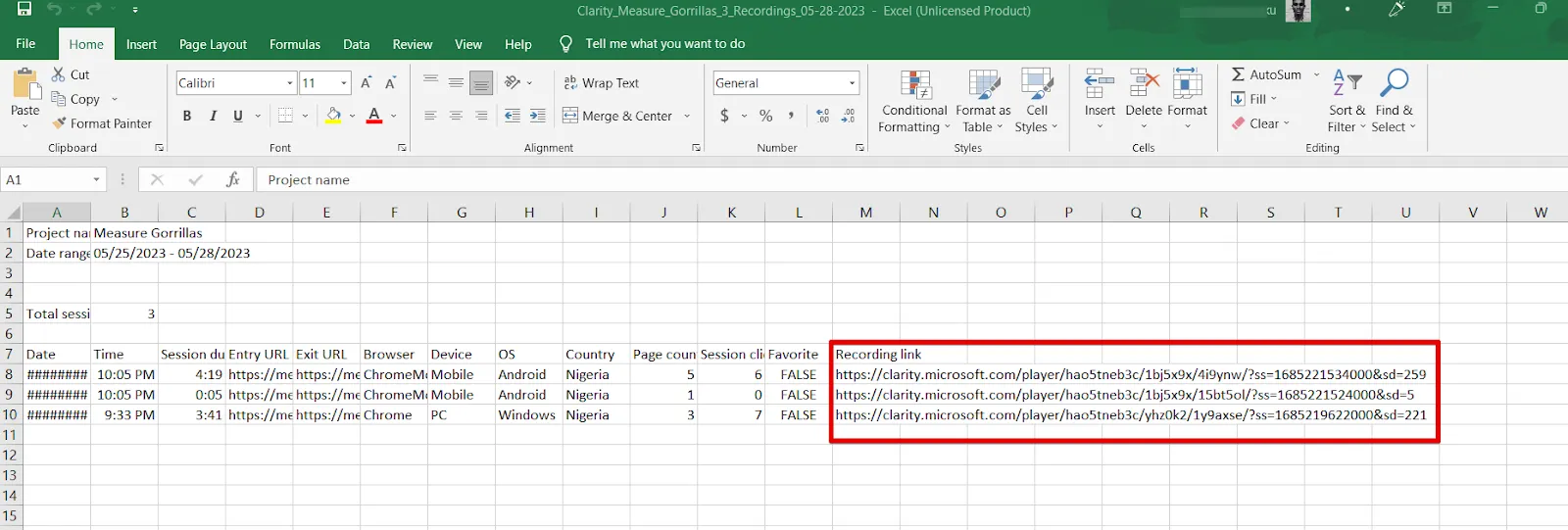Click Increase Decimal icon

[822, 116]
